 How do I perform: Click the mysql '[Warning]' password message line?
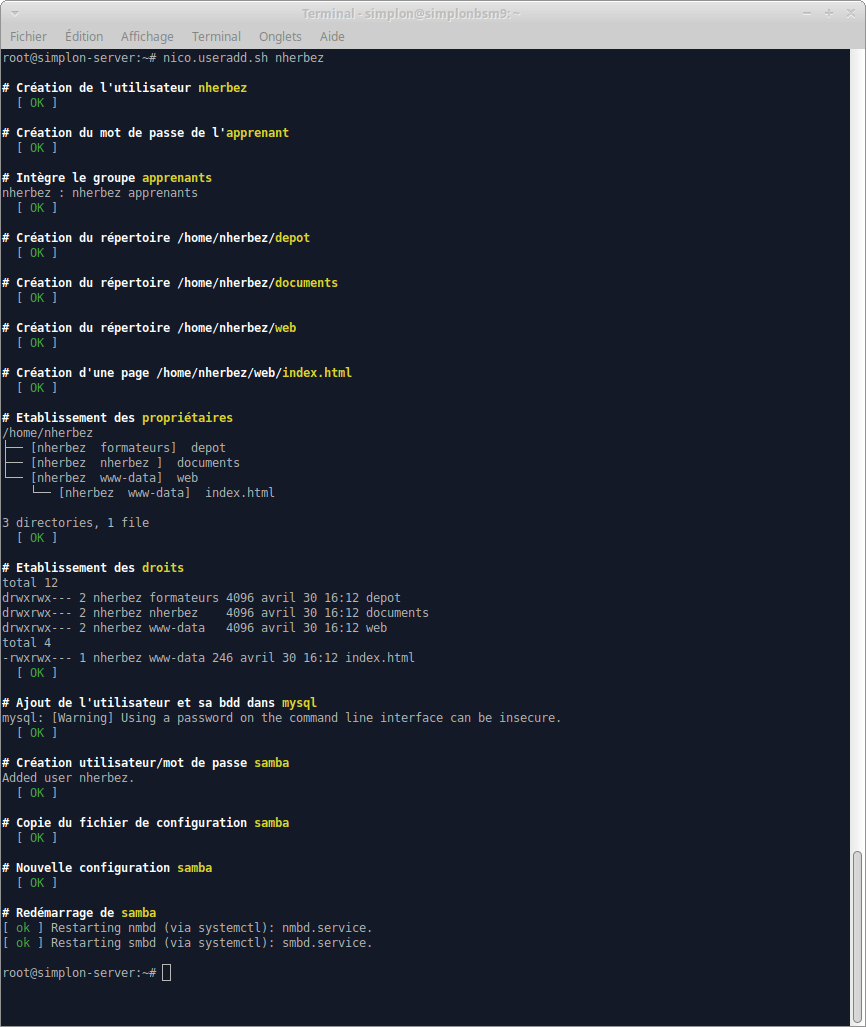coord(282,718)
